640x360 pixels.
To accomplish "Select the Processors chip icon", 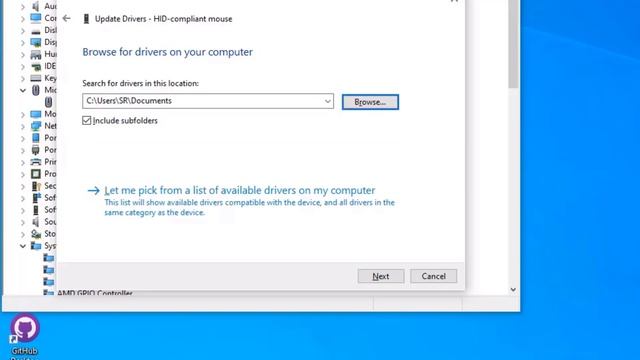I will pos(36,174).
